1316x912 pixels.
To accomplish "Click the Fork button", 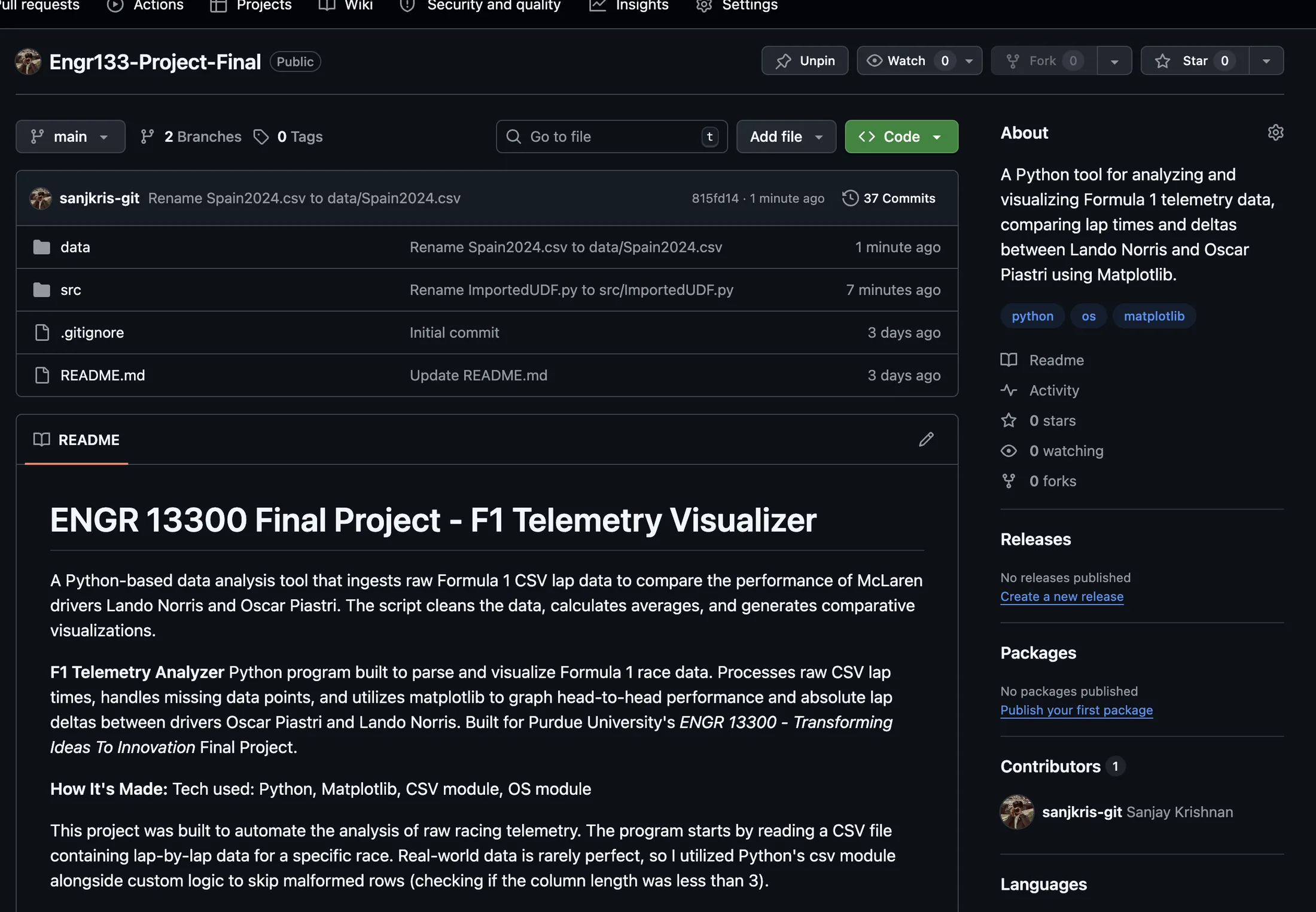I will [x=1044, y=61].
